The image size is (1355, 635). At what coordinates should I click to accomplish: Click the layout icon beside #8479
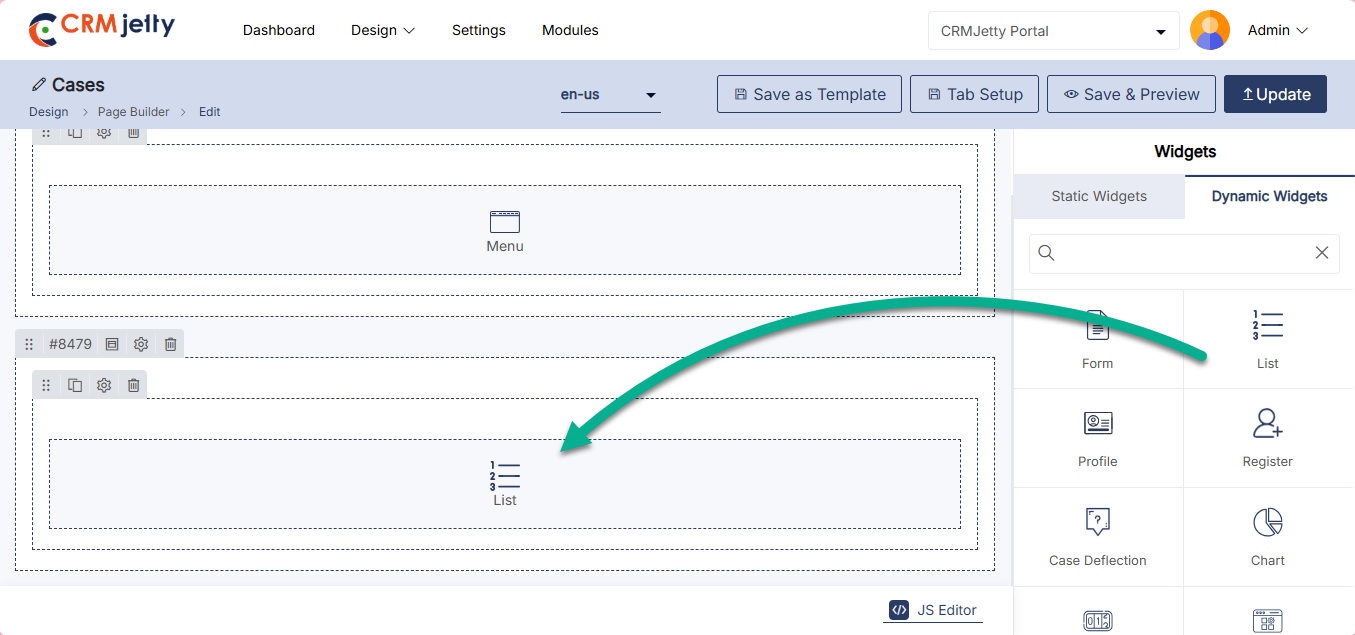pyautogui.click(x=112, y=344)
